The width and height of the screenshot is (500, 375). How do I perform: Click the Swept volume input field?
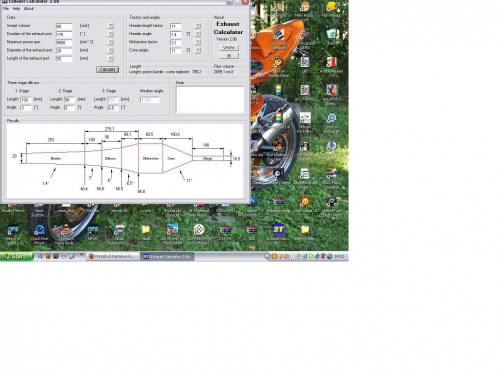pyautogui.click(x=64, y=26)
